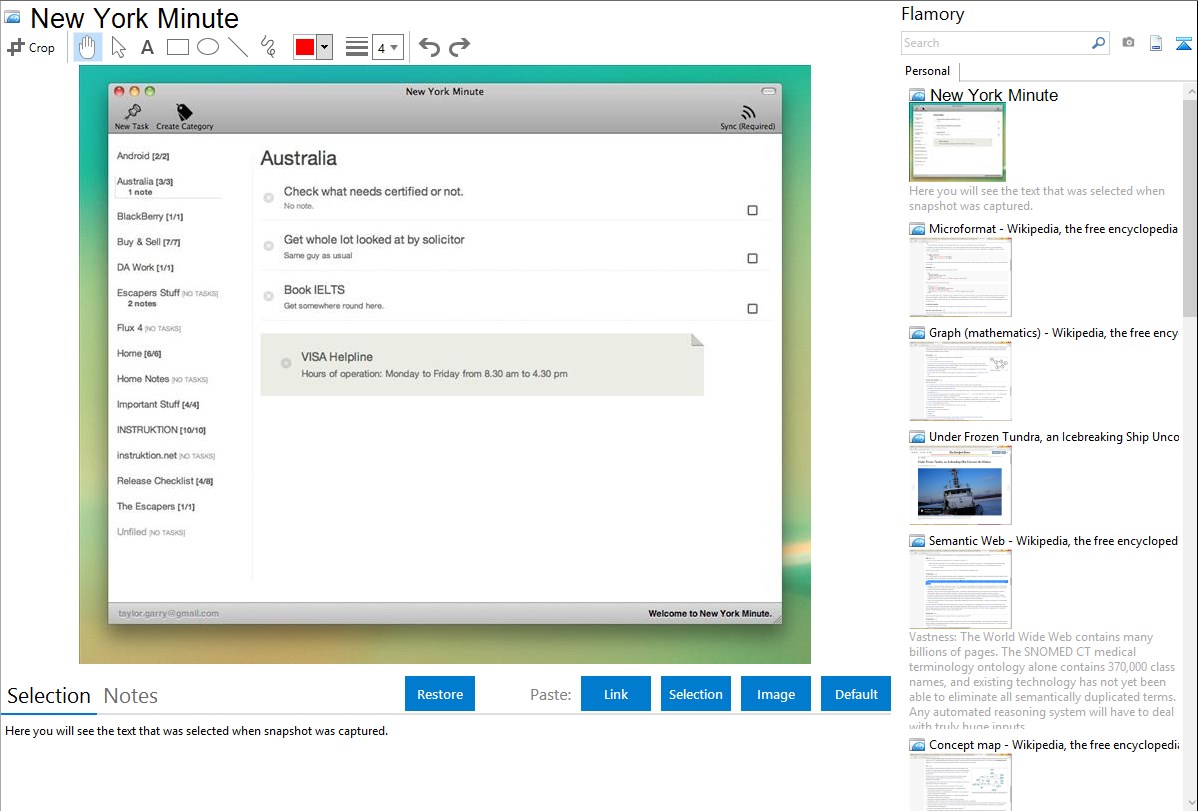Toggle circle beside Book IELTS
This screenshot has width=1198, height=811.
pyautogui.click(x=269, y=296)
